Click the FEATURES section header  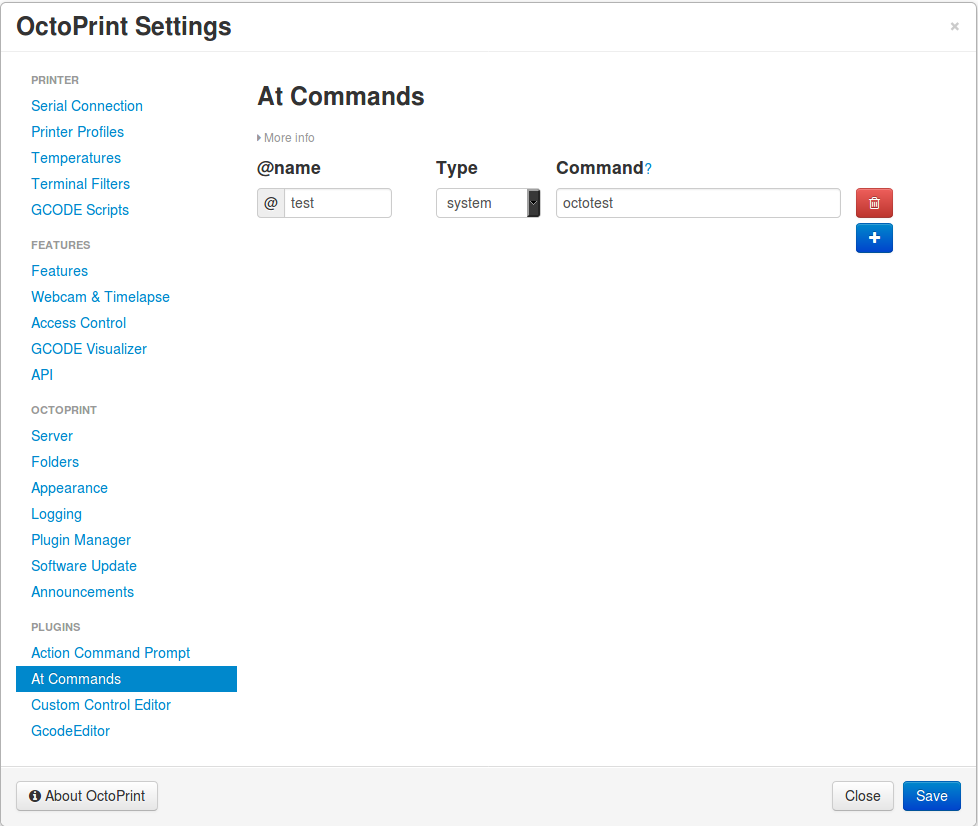pos(61,245)
